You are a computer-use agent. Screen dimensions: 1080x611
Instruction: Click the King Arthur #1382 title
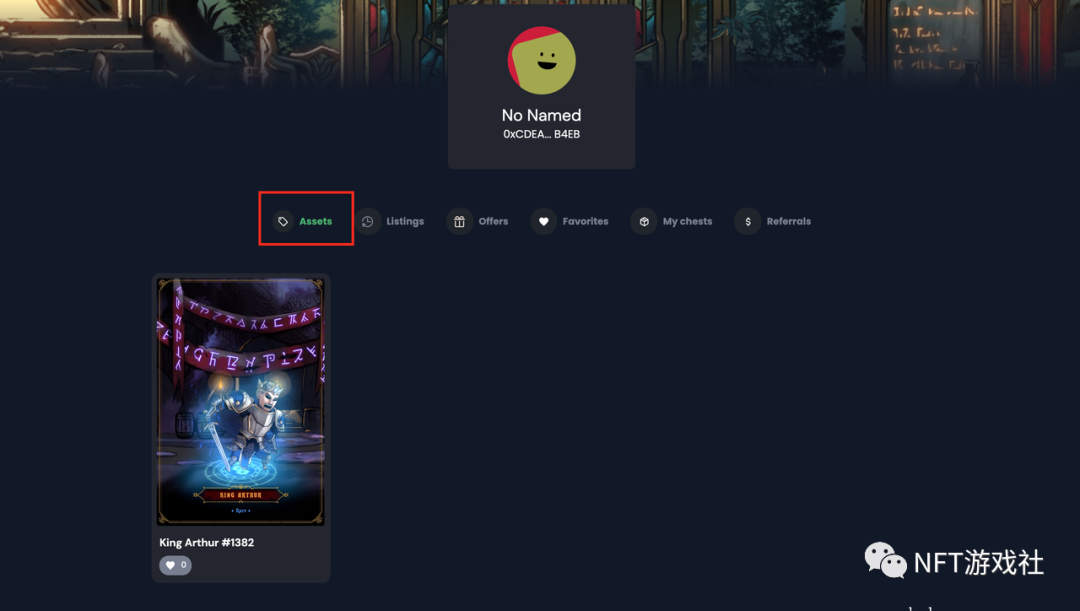207,542
